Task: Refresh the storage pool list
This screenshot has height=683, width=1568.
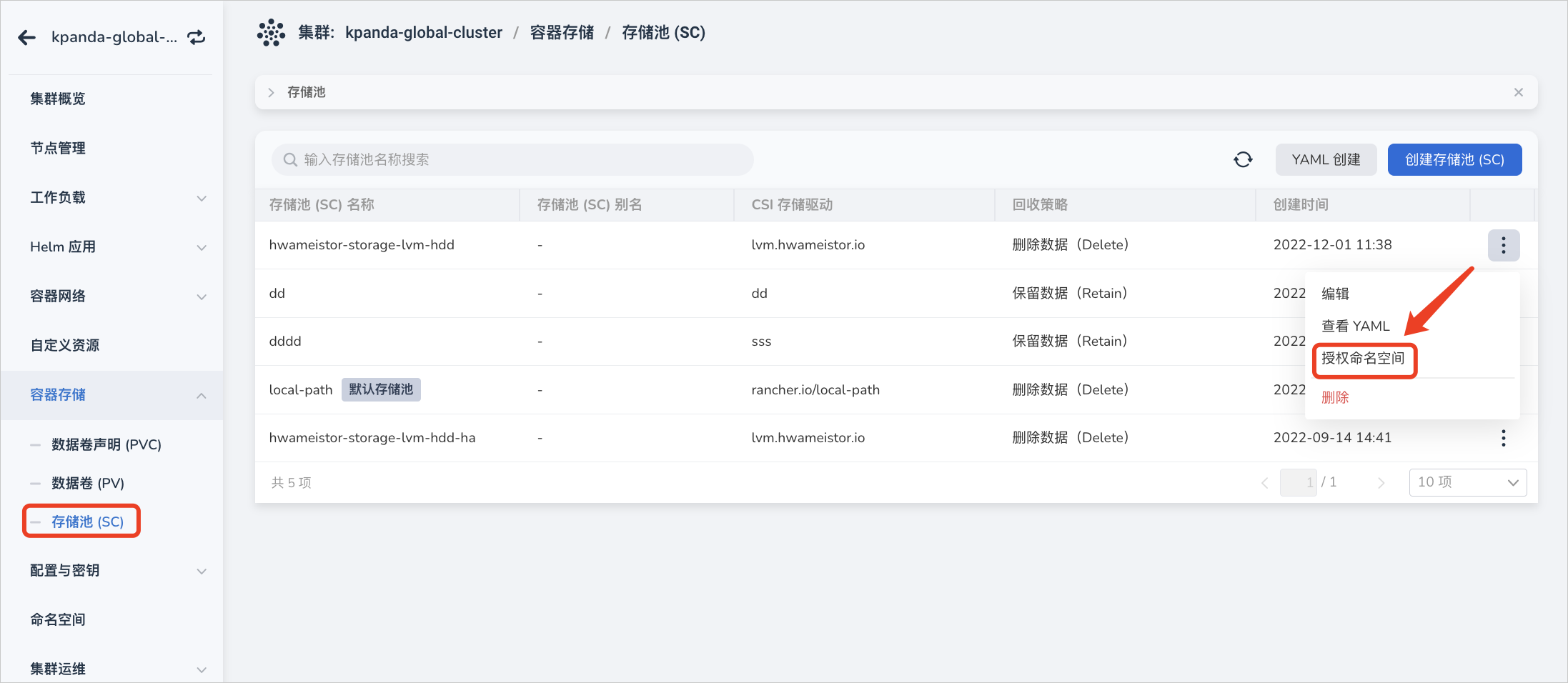Action: (x=1244, y=159)
